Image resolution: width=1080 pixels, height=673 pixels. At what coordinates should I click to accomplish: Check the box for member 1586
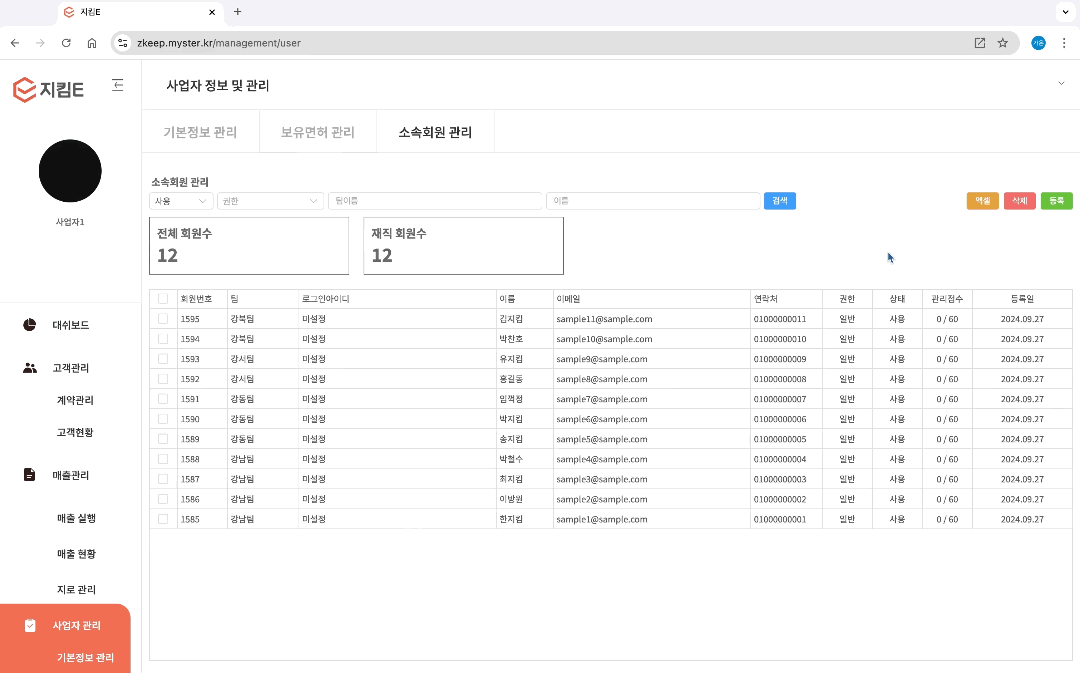[x=163, y=498]
